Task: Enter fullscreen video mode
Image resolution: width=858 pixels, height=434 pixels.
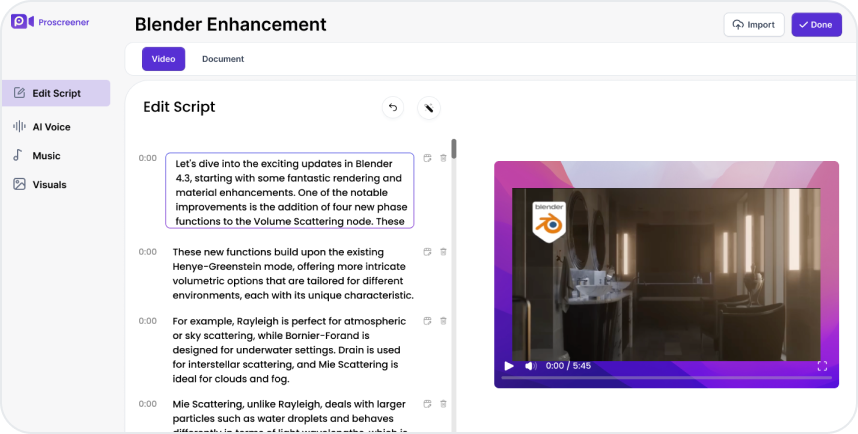Action: 822,366
